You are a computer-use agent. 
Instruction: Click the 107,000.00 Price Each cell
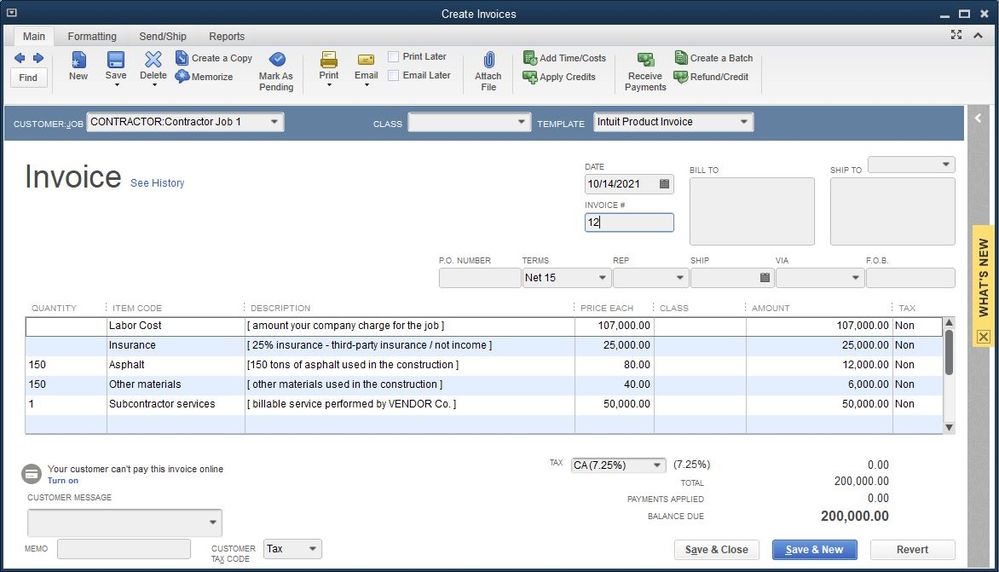coord(614,325)
